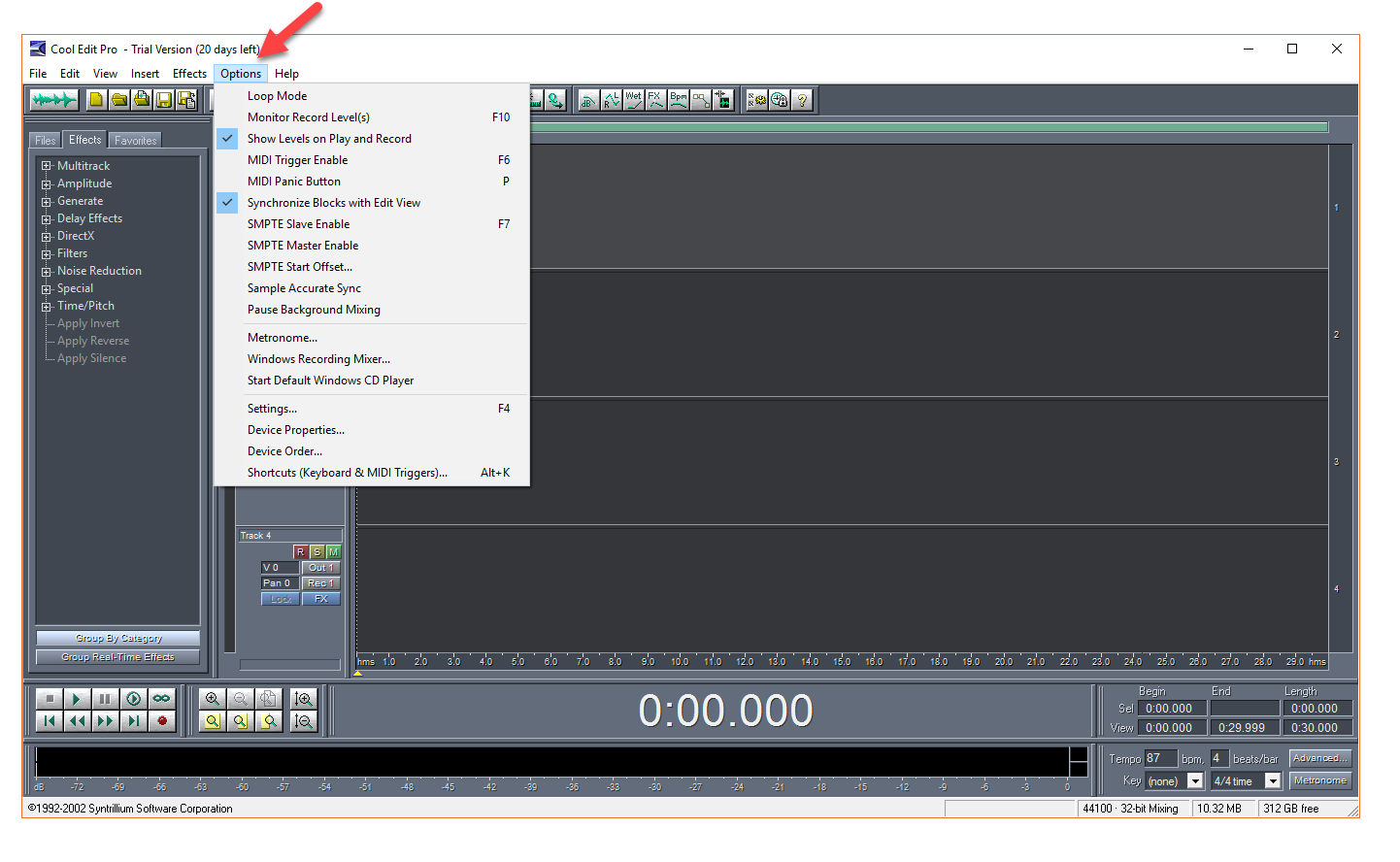
Task: Click Track 4 FX button
Action: pos(320,599)
